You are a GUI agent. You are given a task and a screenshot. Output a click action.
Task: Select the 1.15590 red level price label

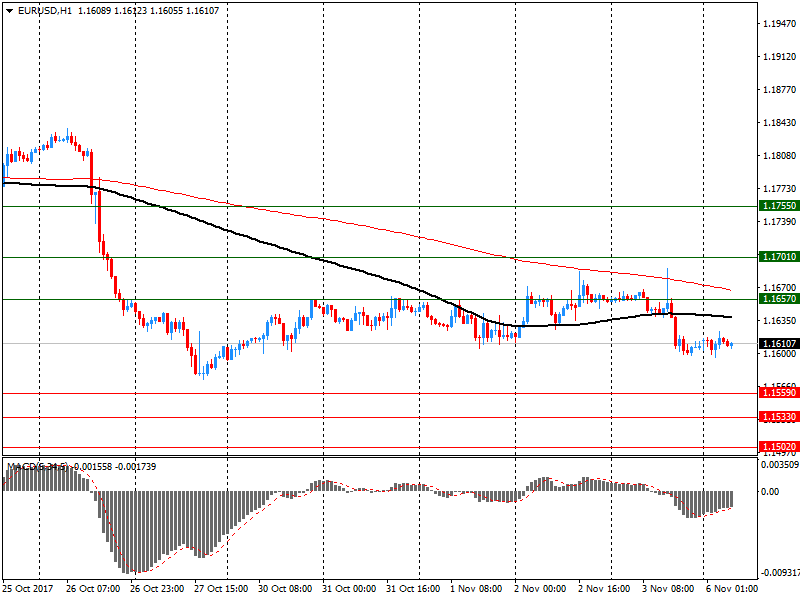pos(779,393)
